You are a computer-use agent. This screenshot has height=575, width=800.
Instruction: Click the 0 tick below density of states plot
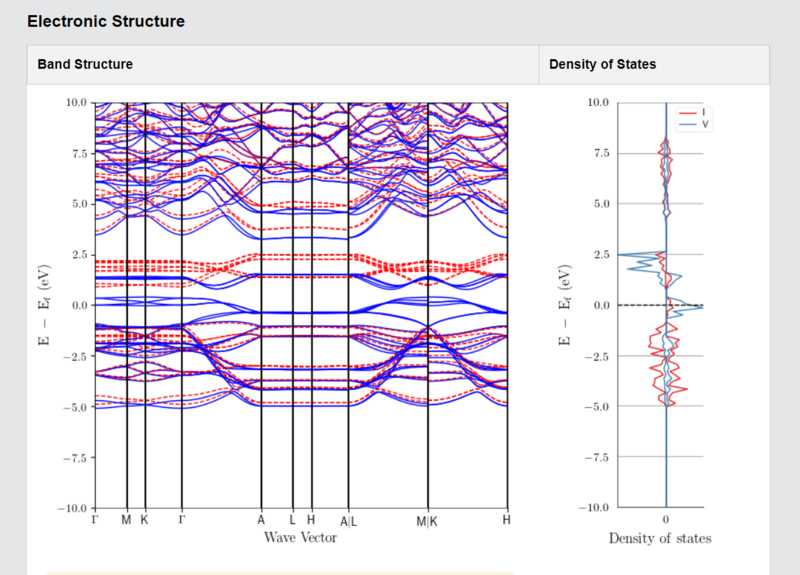pos(666,520)
